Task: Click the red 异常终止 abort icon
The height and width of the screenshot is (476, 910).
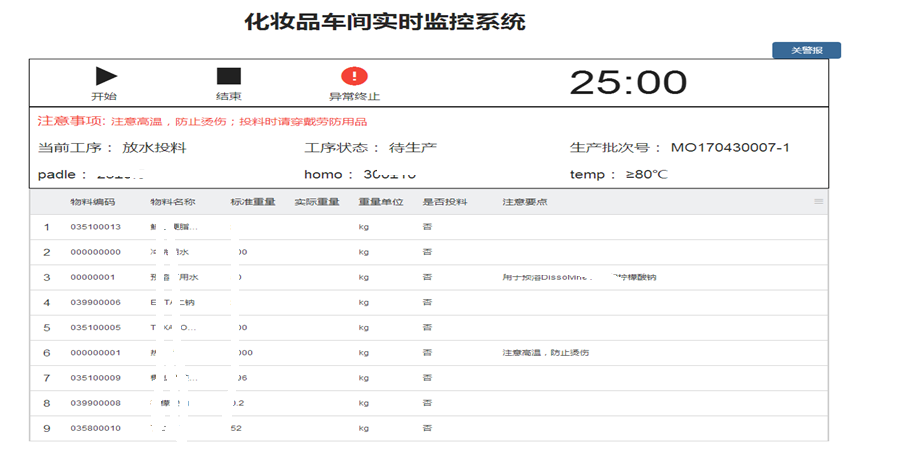Action: tap(354, 77)
